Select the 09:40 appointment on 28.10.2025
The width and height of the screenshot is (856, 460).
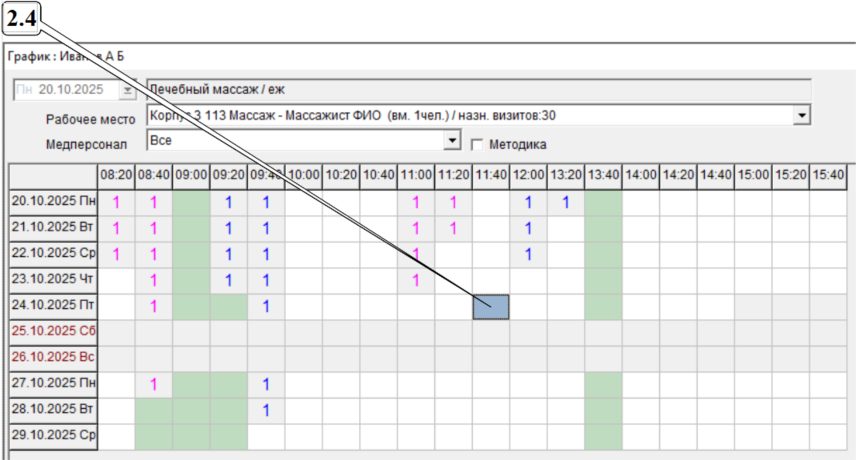click(266, 411)
